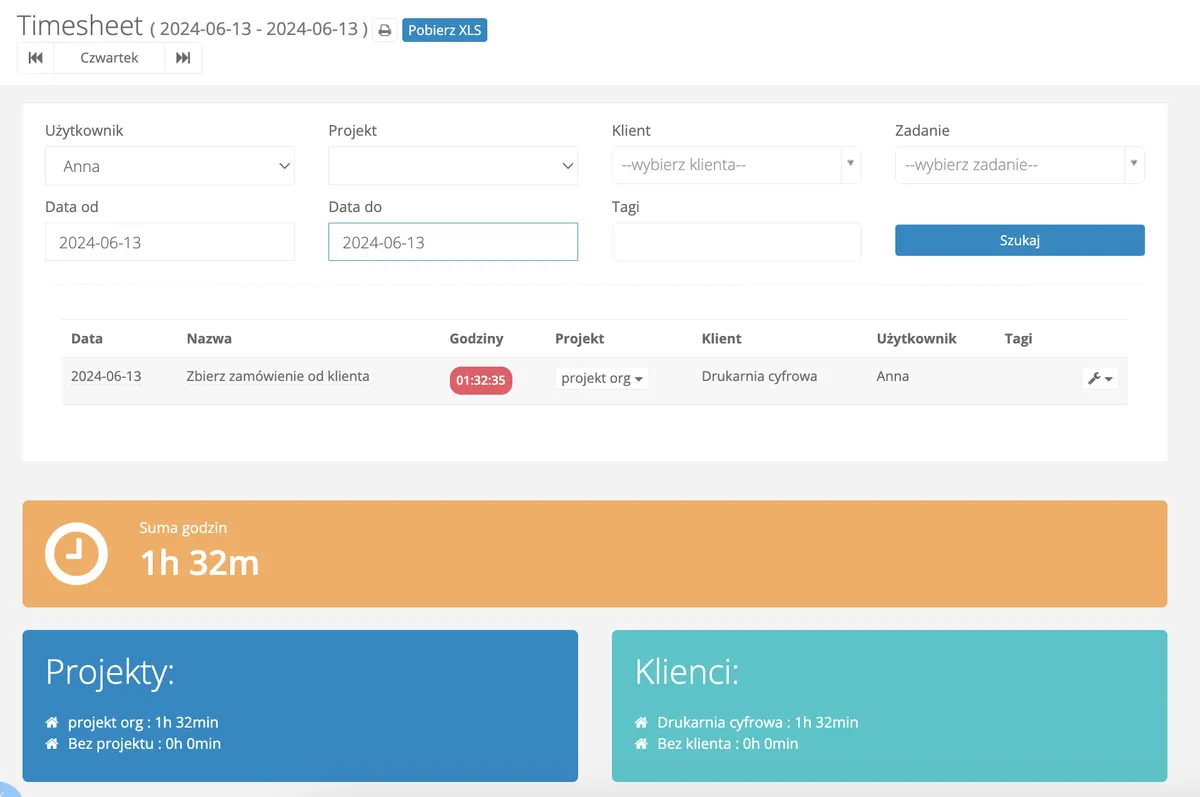Click the 'Tagi' table column header

click(x=1019, y=339)
